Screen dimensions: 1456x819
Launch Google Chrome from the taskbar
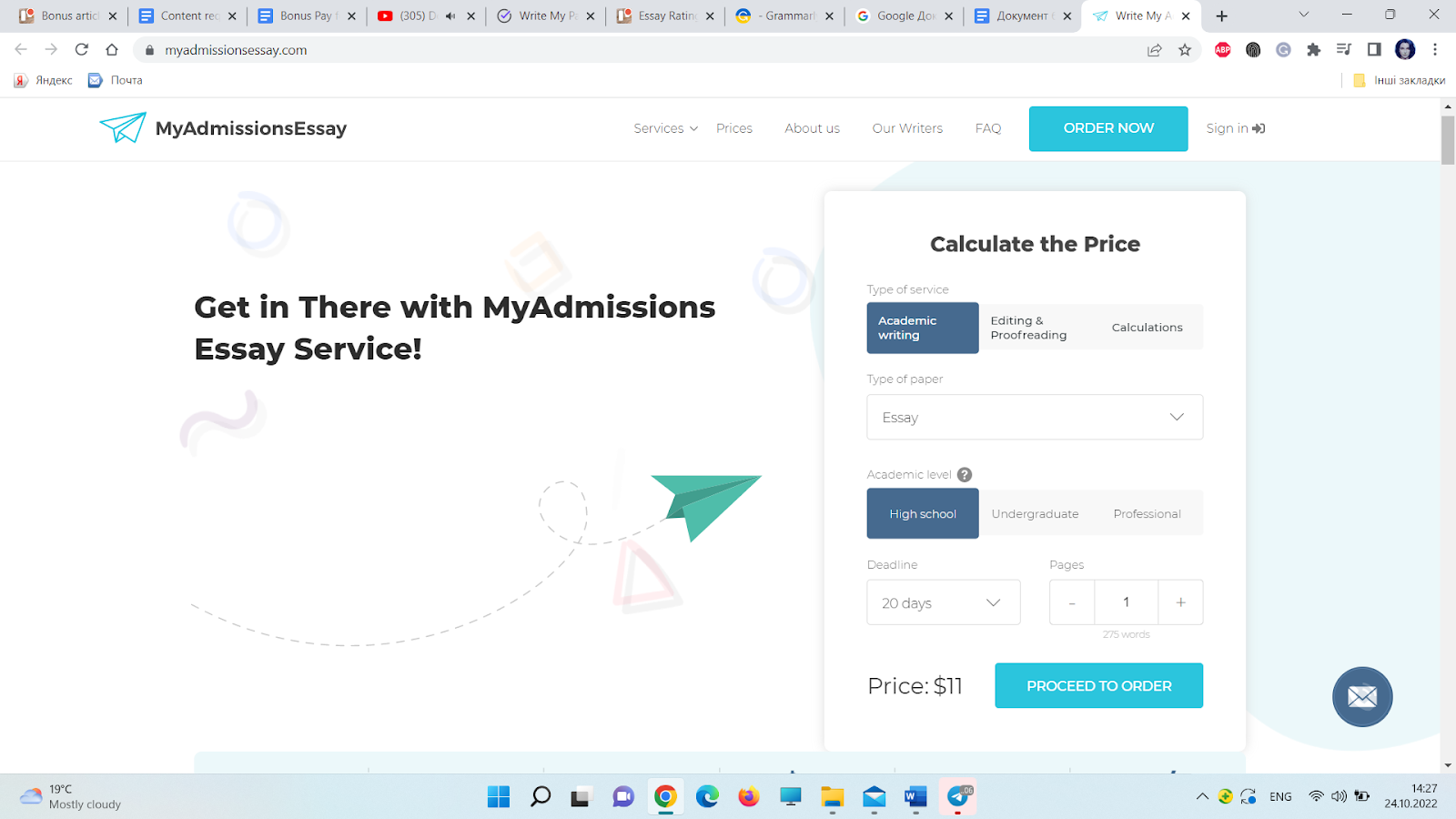665,797
